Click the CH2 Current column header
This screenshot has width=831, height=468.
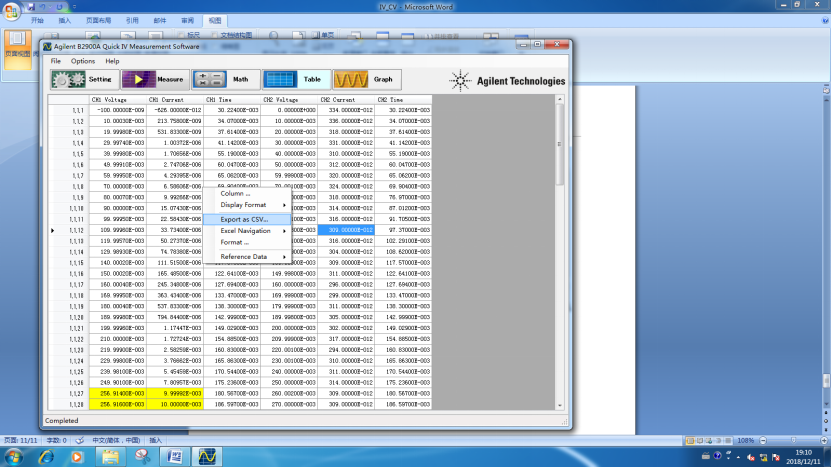(x=346, y=100)
